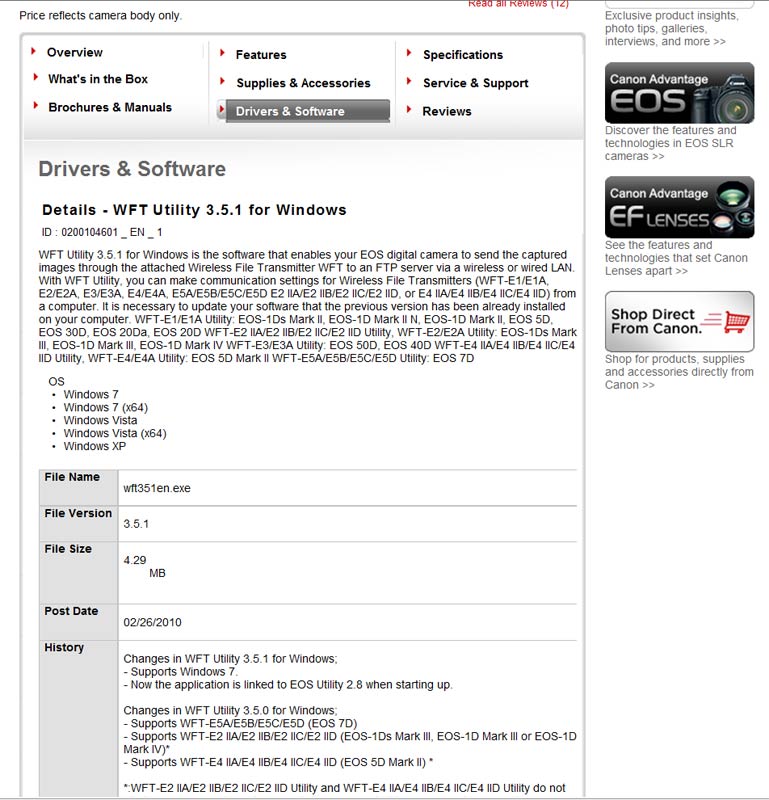Click Price reflects camera body only text

(101, 15)
